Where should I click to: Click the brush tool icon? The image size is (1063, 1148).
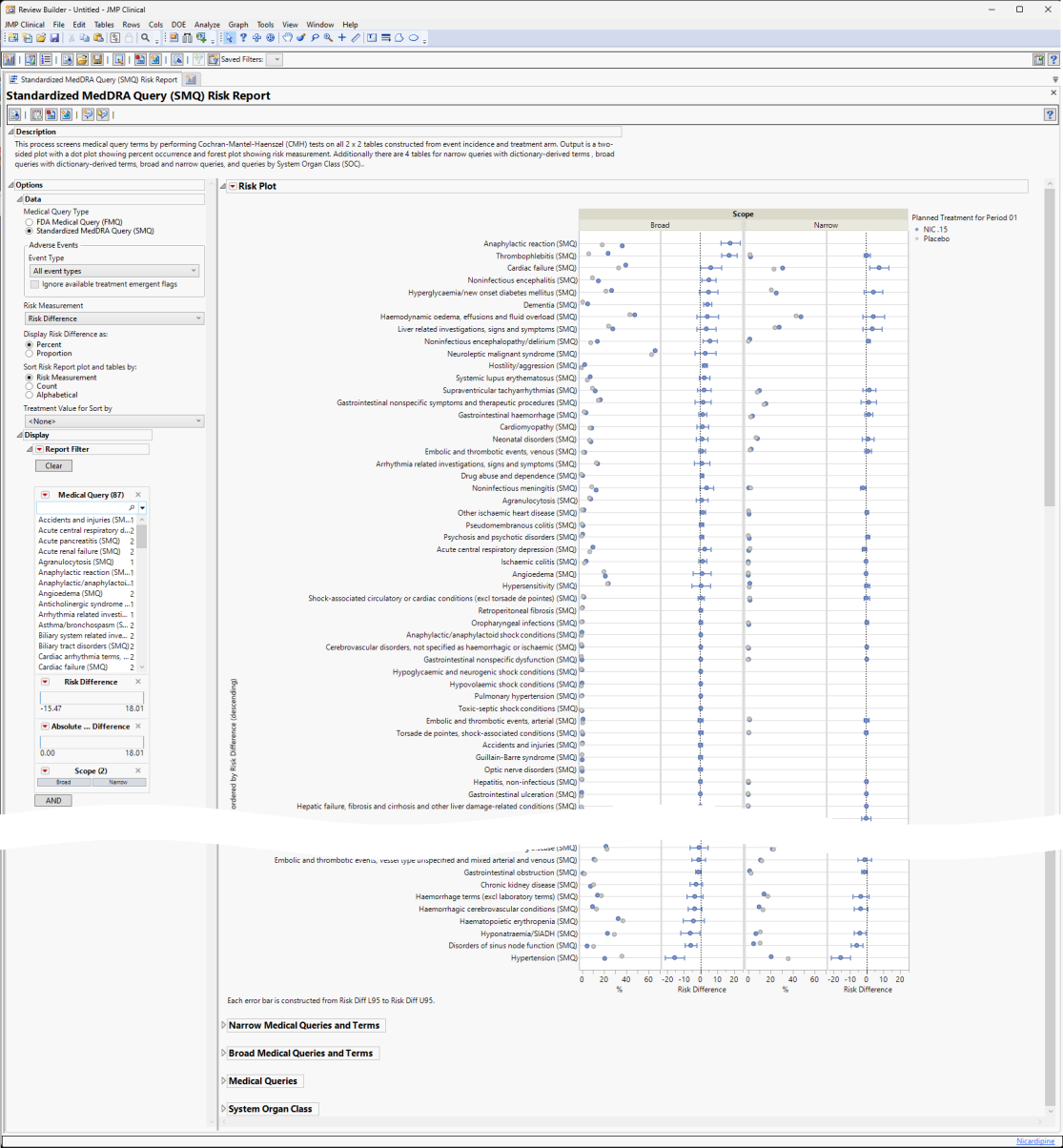pyautogui.click(x=300, y=38)
